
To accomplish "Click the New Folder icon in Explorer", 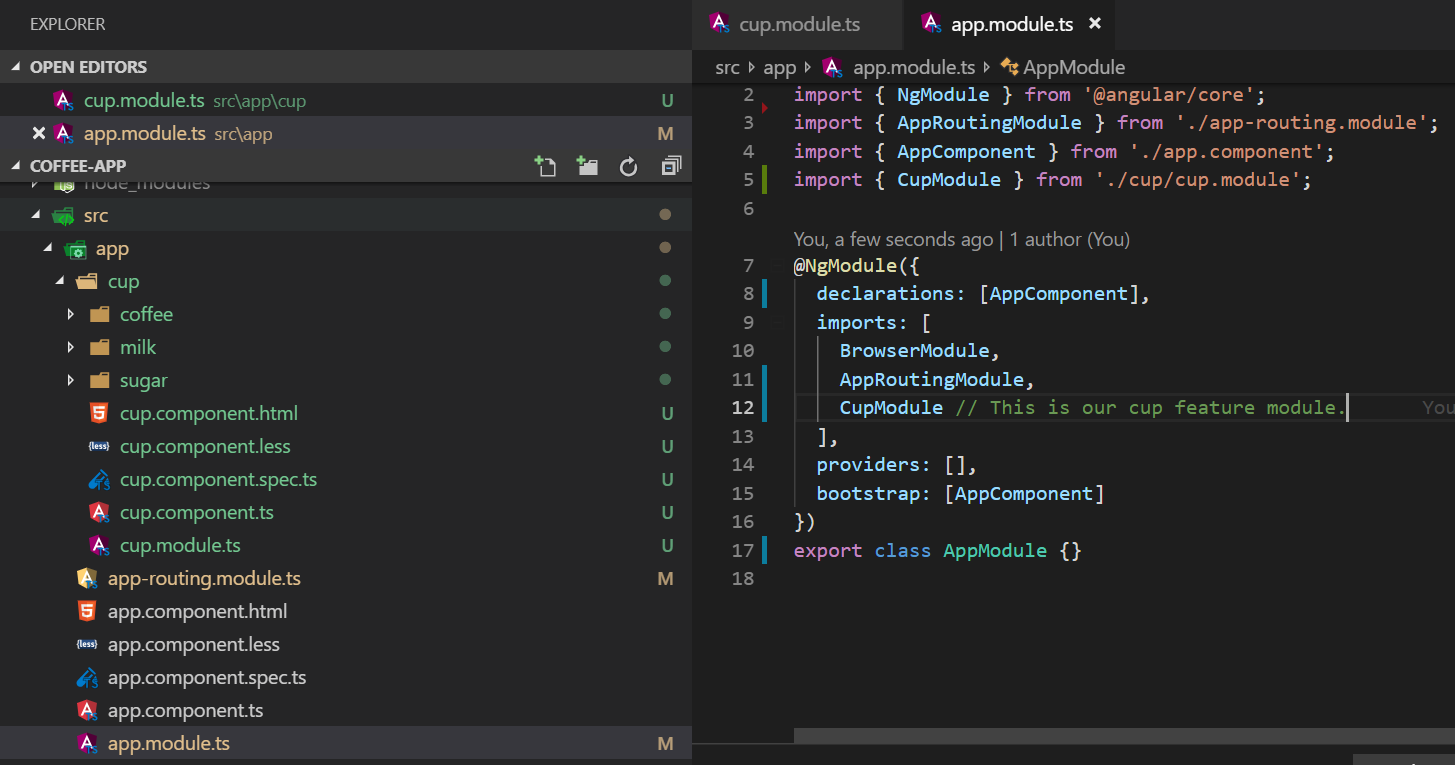I will coord(587,168).
